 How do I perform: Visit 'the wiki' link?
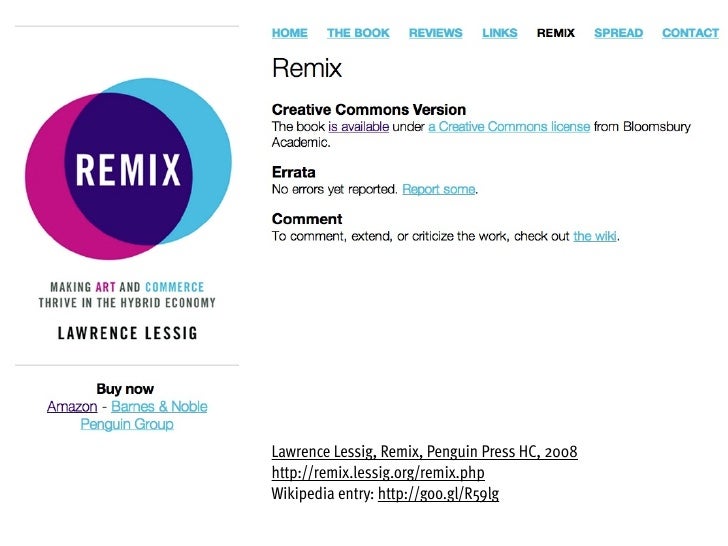[595, 236]
